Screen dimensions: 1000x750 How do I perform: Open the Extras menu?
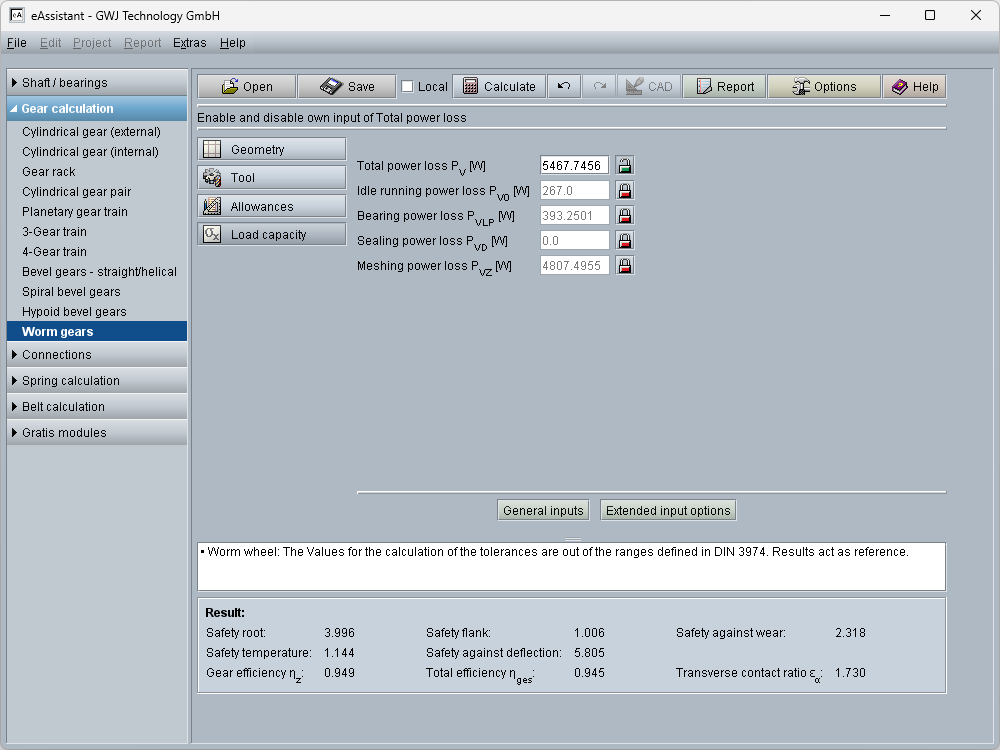click(x=189, y=43)
